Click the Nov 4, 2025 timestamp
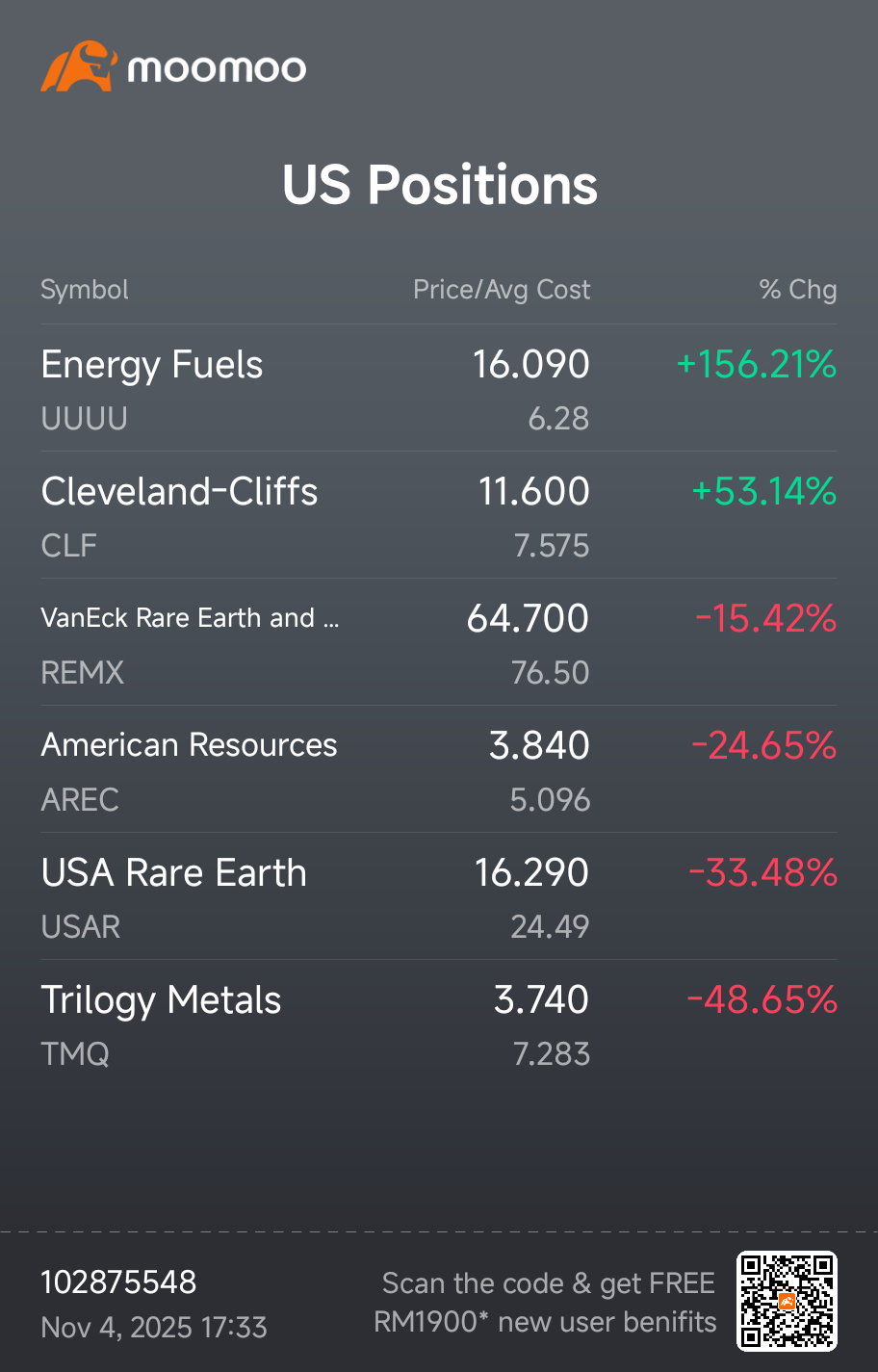Viewport: 878px width, 1372px height. tap(154, 1328)
